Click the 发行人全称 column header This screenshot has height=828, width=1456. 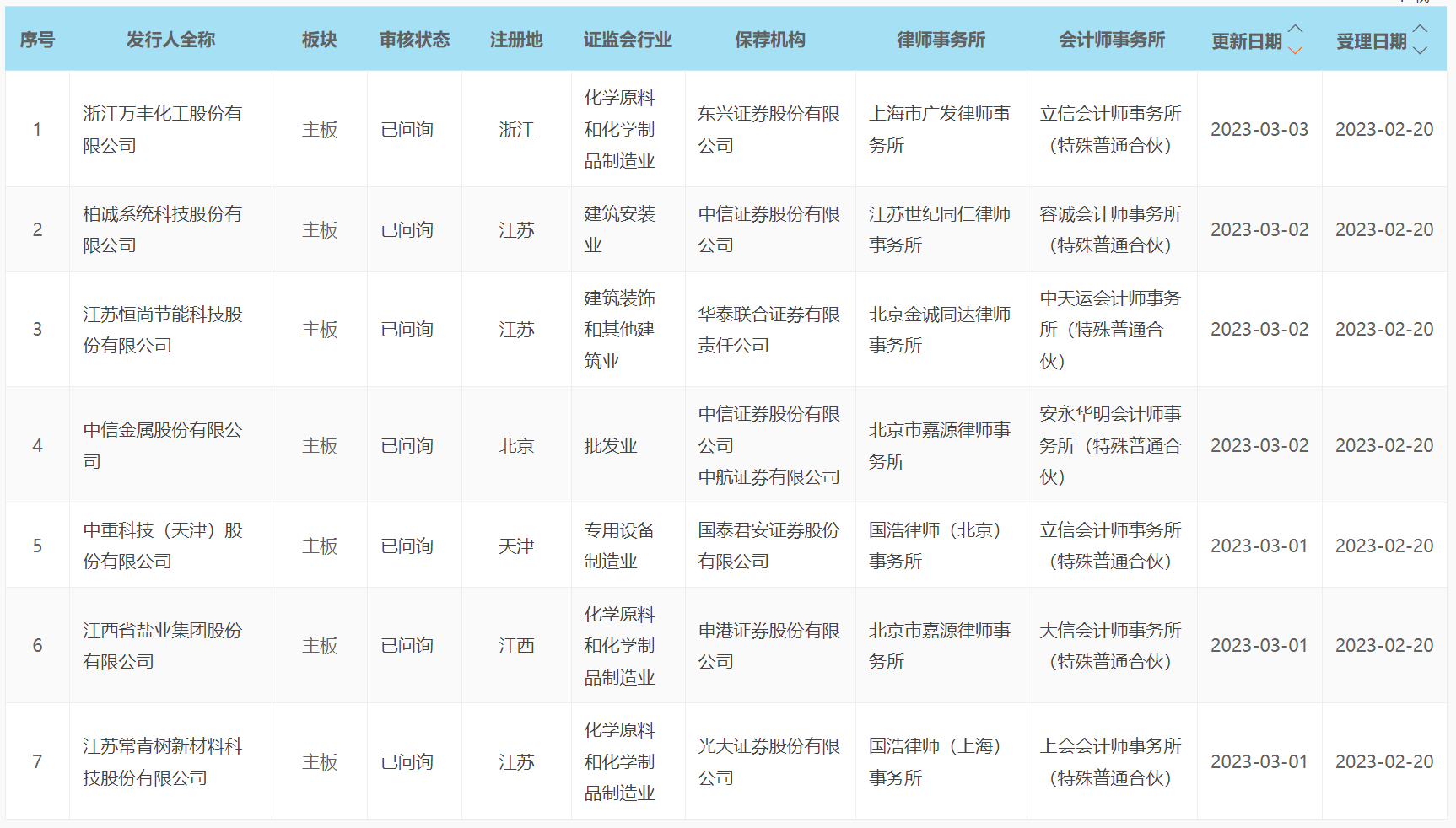170,40
